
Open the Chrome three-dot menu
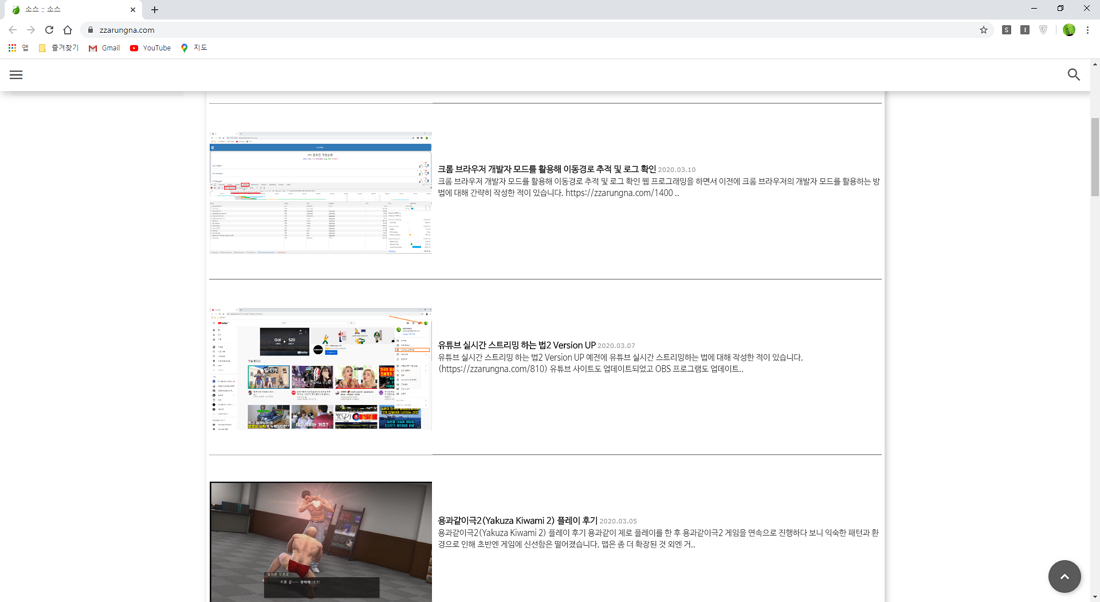(1087, 29)
